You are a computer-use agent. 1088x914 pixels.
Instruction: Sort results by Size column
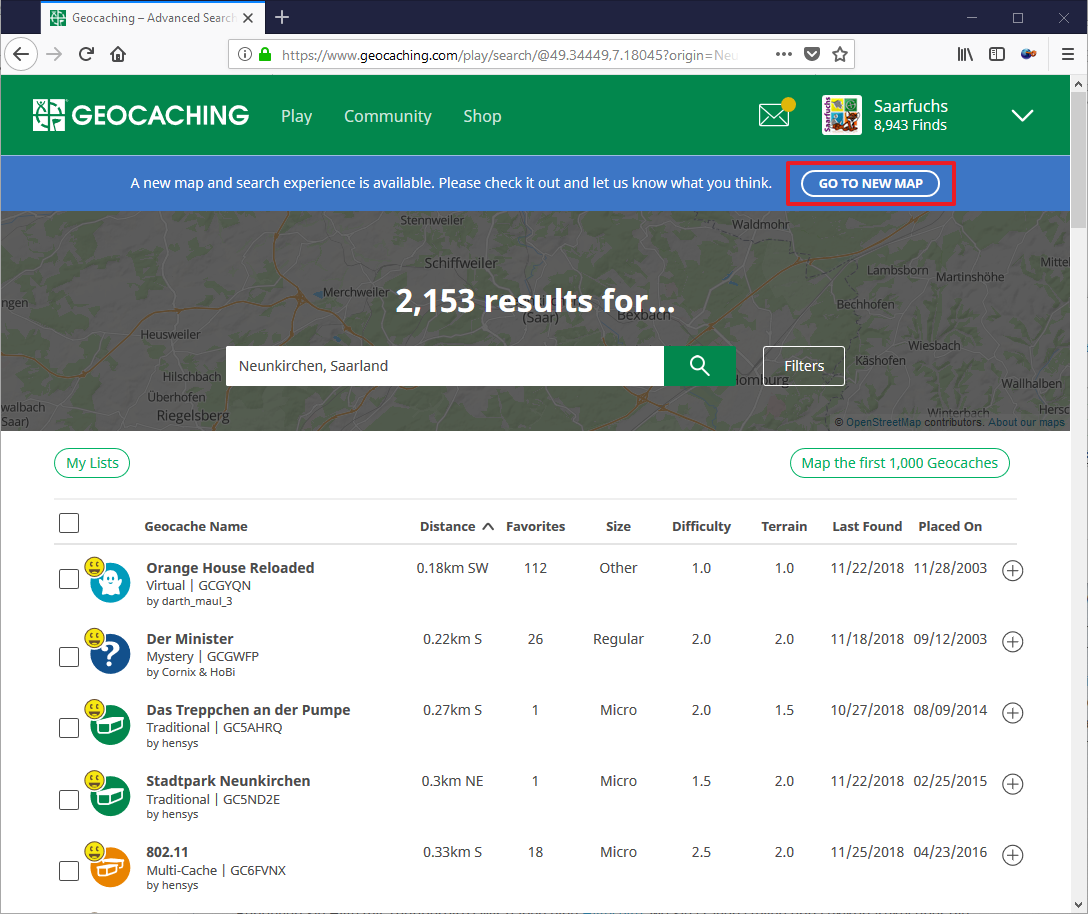(618, 527)
